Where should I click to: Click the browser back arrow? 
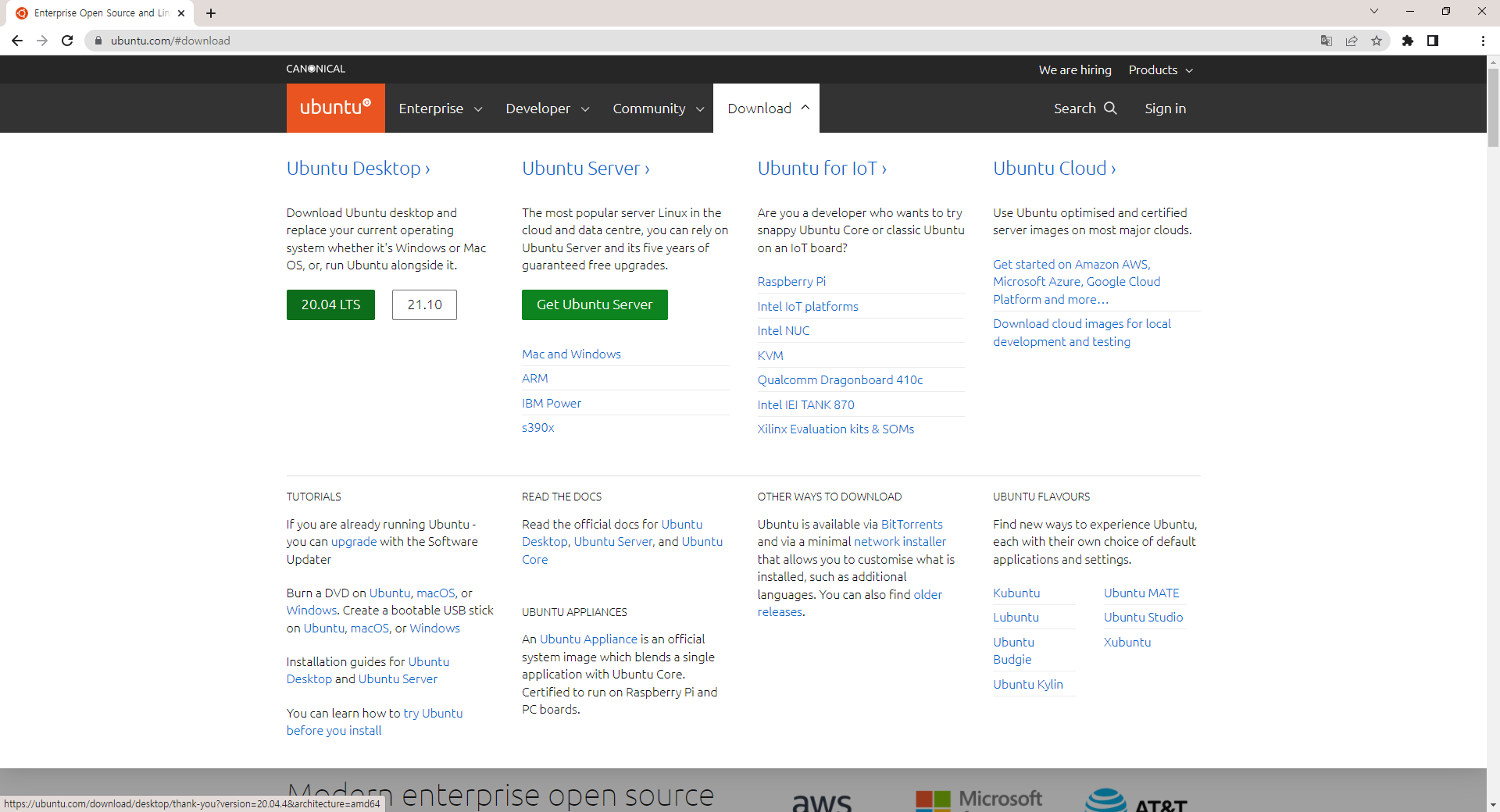[x=17, y=41]
